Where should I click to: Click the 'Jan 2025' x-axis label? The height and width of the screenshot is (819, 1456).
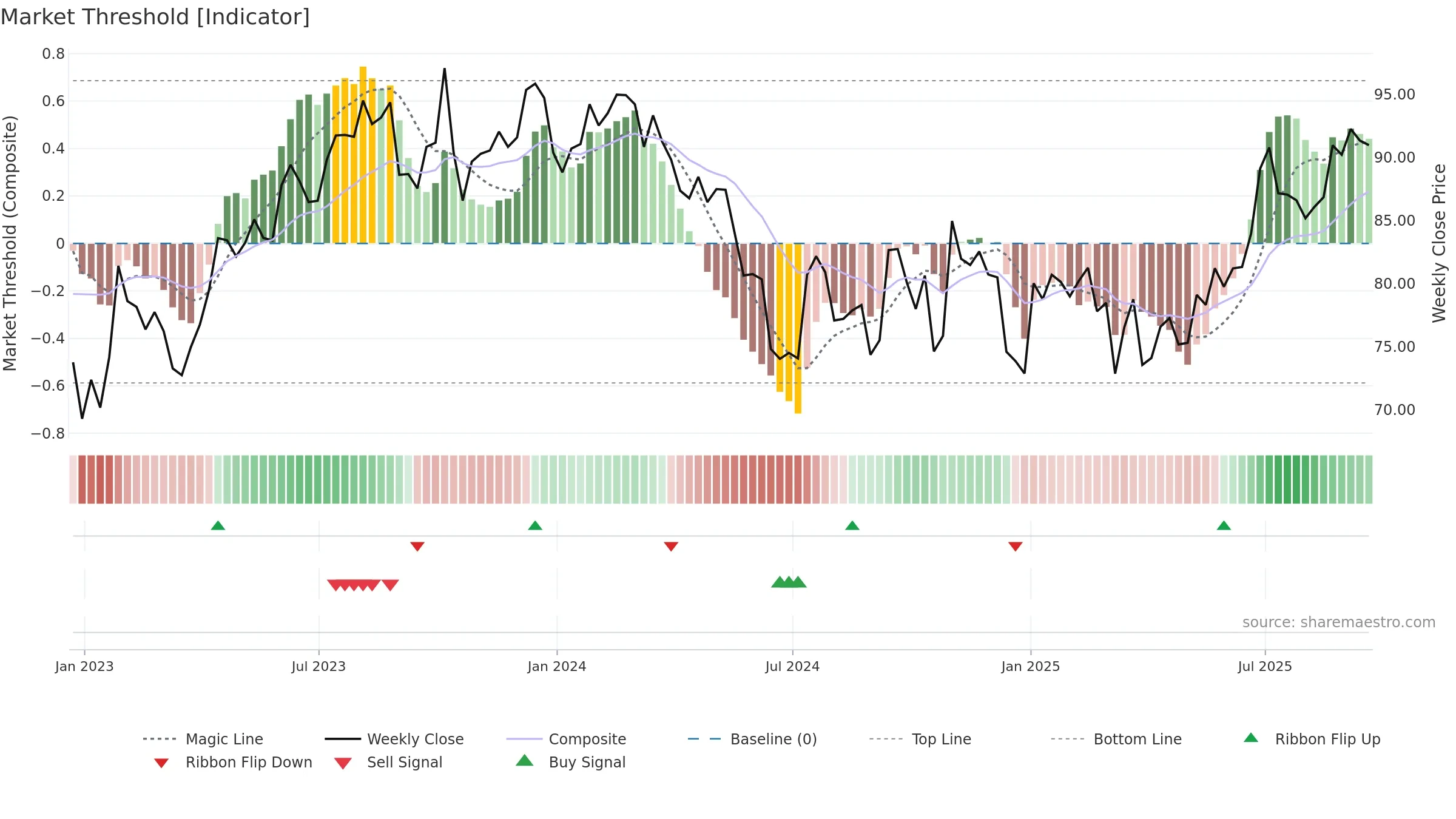1031,666
